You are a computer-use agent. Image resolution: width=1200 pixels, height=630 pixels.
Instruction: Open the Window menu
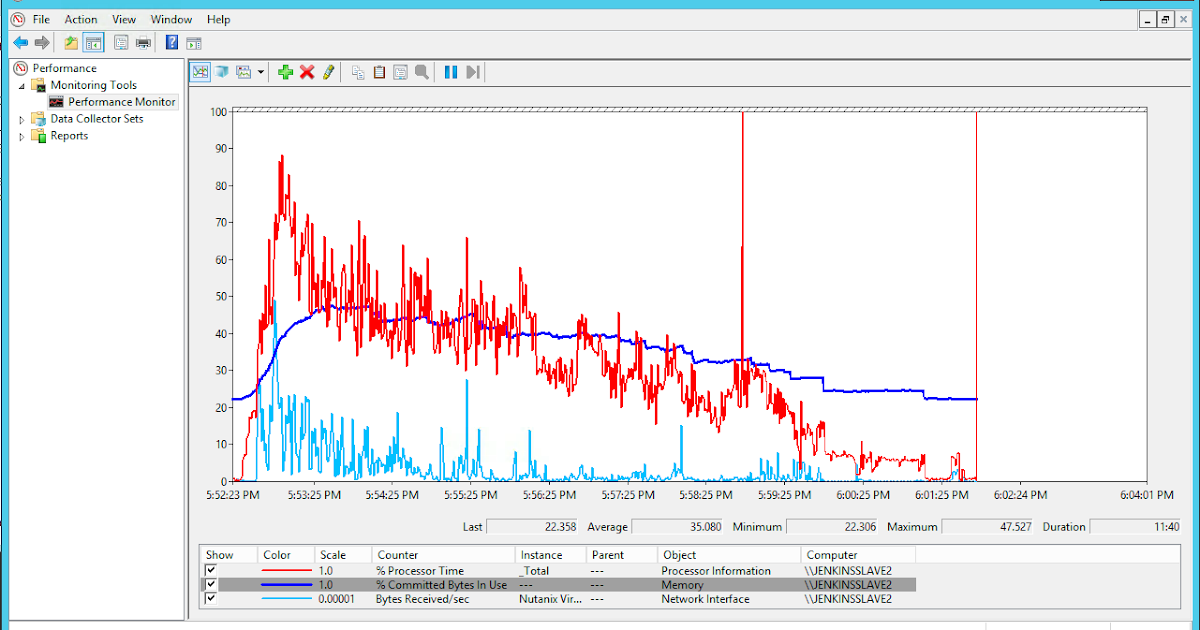171,18
